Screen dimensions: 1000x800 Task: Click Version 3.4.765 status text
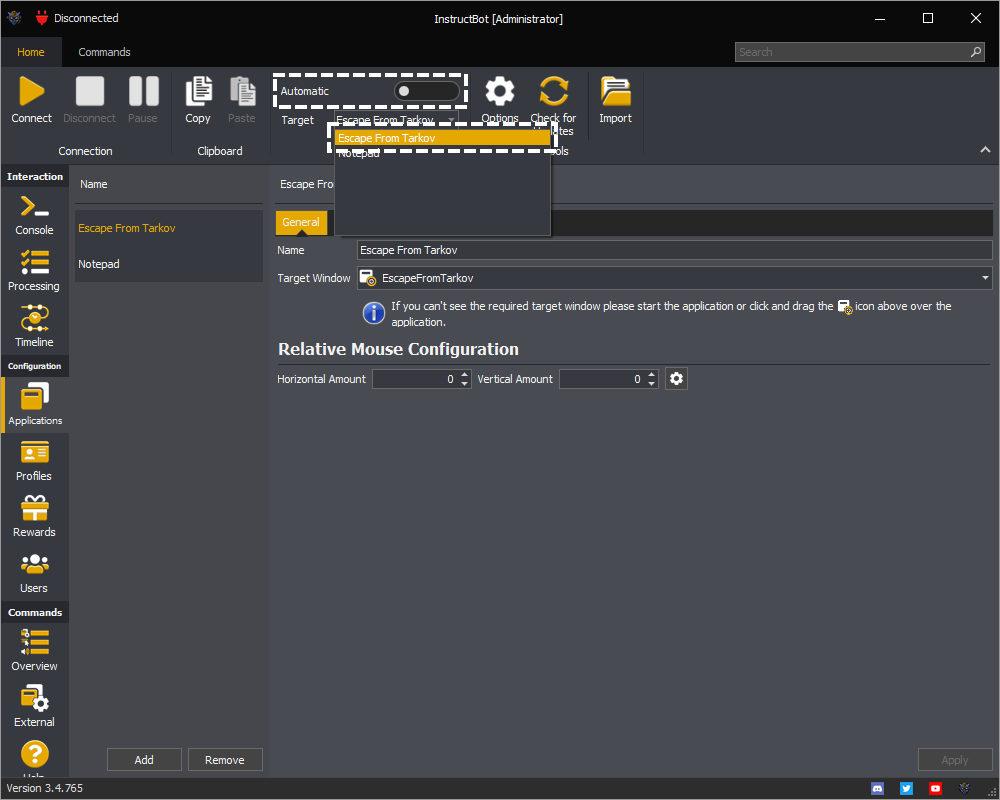point(45,789)
